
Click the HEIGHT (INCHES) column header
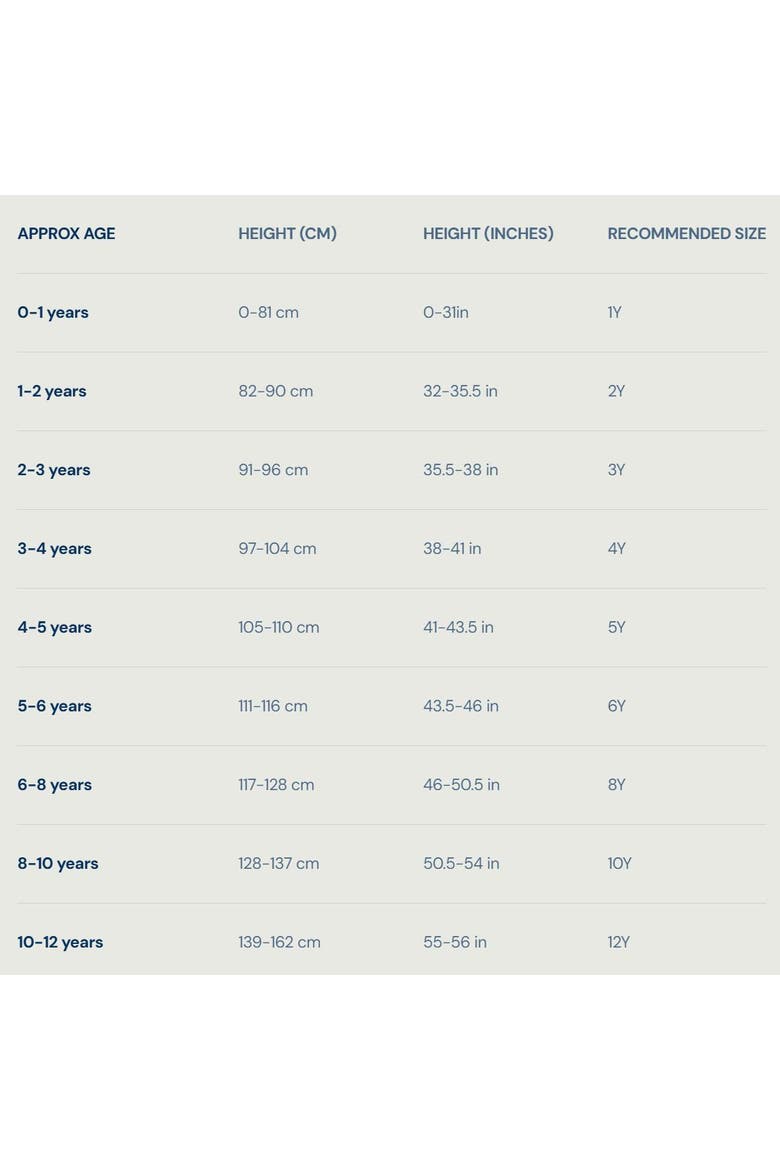[488, 234]
